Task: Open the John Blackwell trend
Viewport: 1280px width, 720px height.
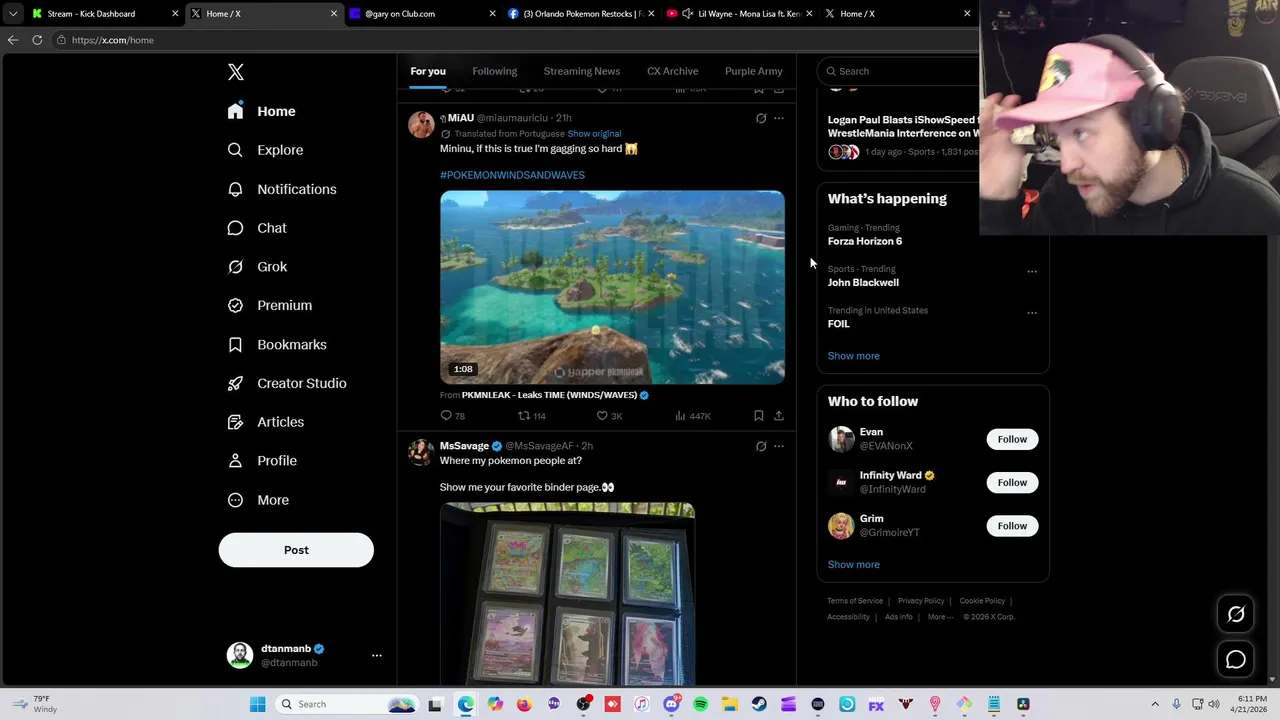Action: pyautogui.click(x=863, y=282)
